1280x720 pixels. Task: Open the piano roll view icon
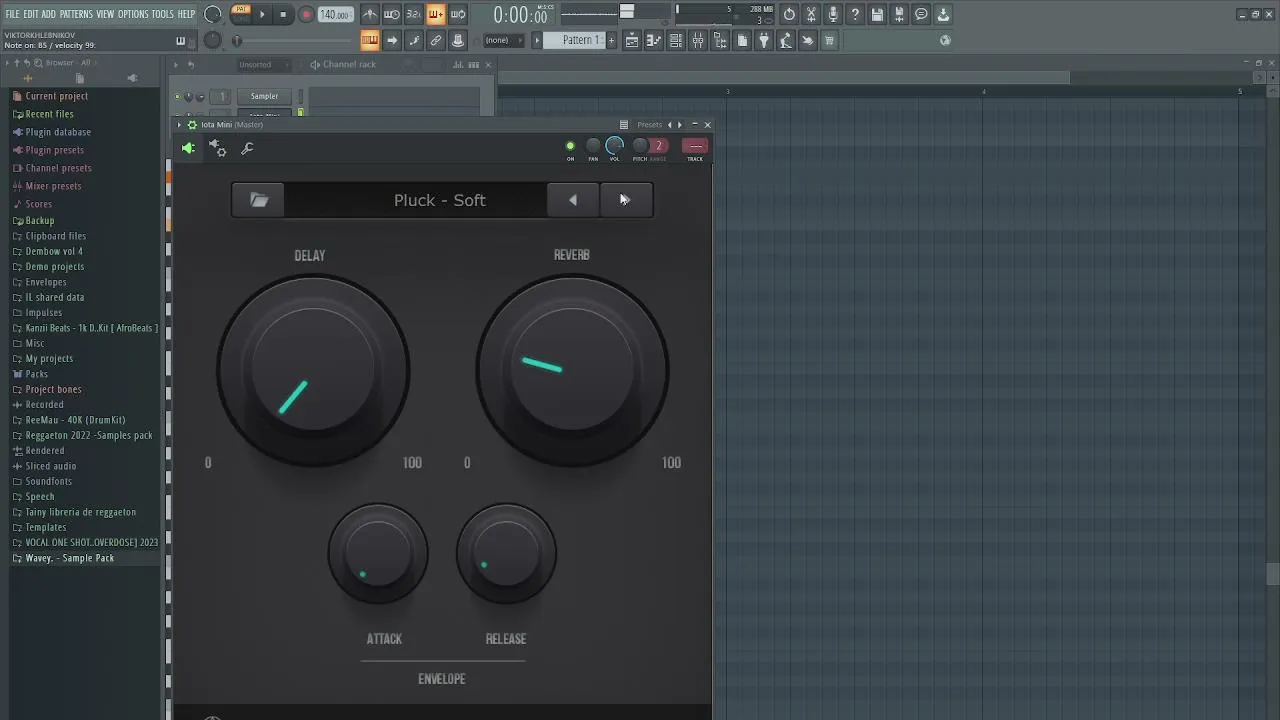click(x=654, y=40)
